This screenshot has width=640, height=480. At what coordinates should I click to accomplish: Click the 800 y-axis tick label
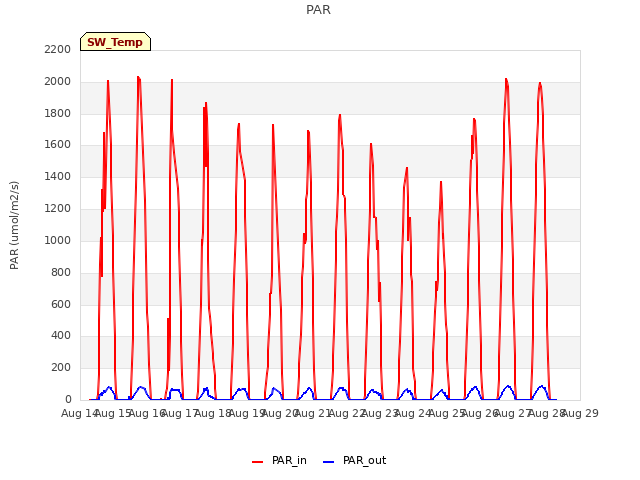pos(61,272)
